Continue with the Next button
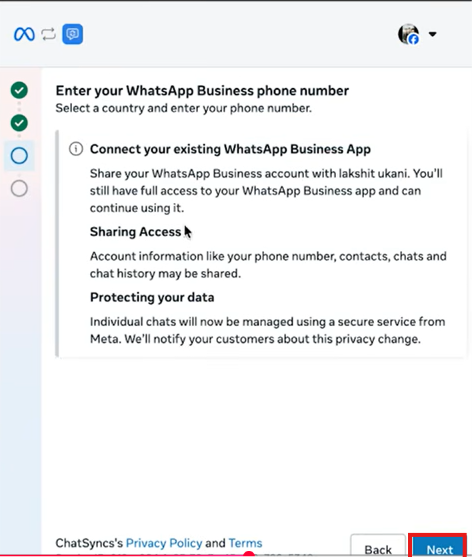The height and width of the screenshot is (557, 472). coord(440,547)
